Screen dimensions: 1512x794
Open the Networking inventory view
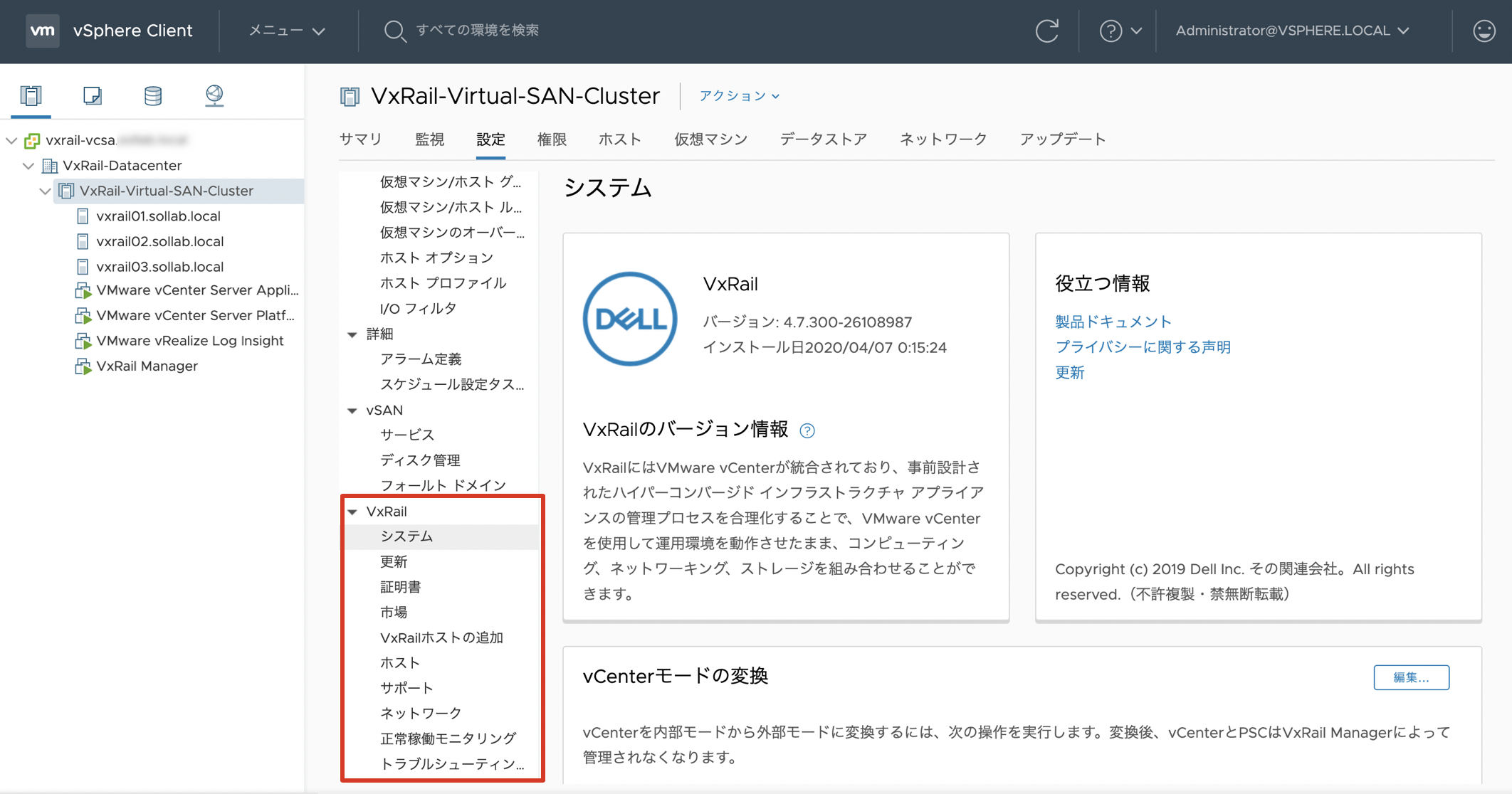(214, 95)
